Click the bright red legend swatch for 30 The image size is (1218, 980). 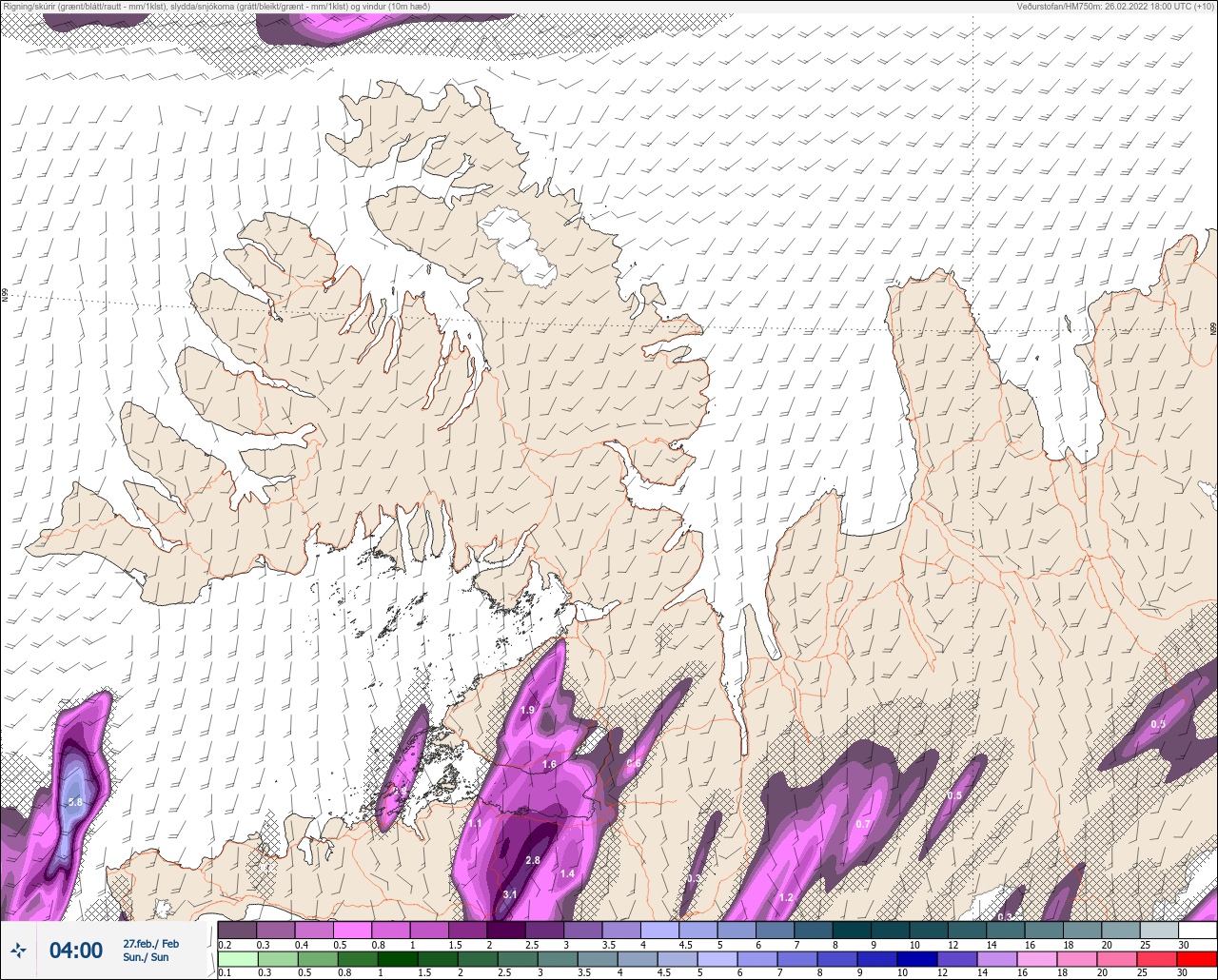tap(1197, 959)
